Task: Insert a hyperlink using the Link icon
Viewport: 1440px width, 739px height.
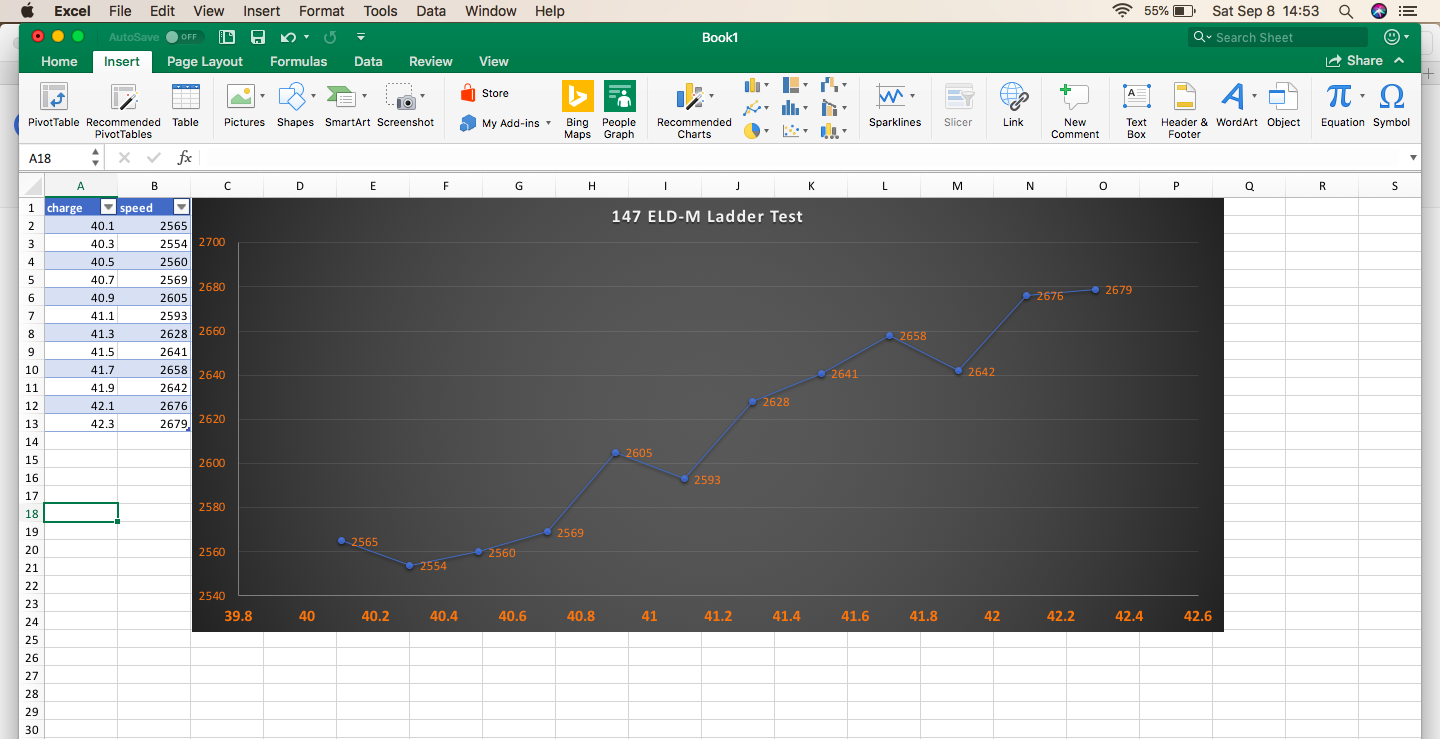Action: (x=1013, y=105)
